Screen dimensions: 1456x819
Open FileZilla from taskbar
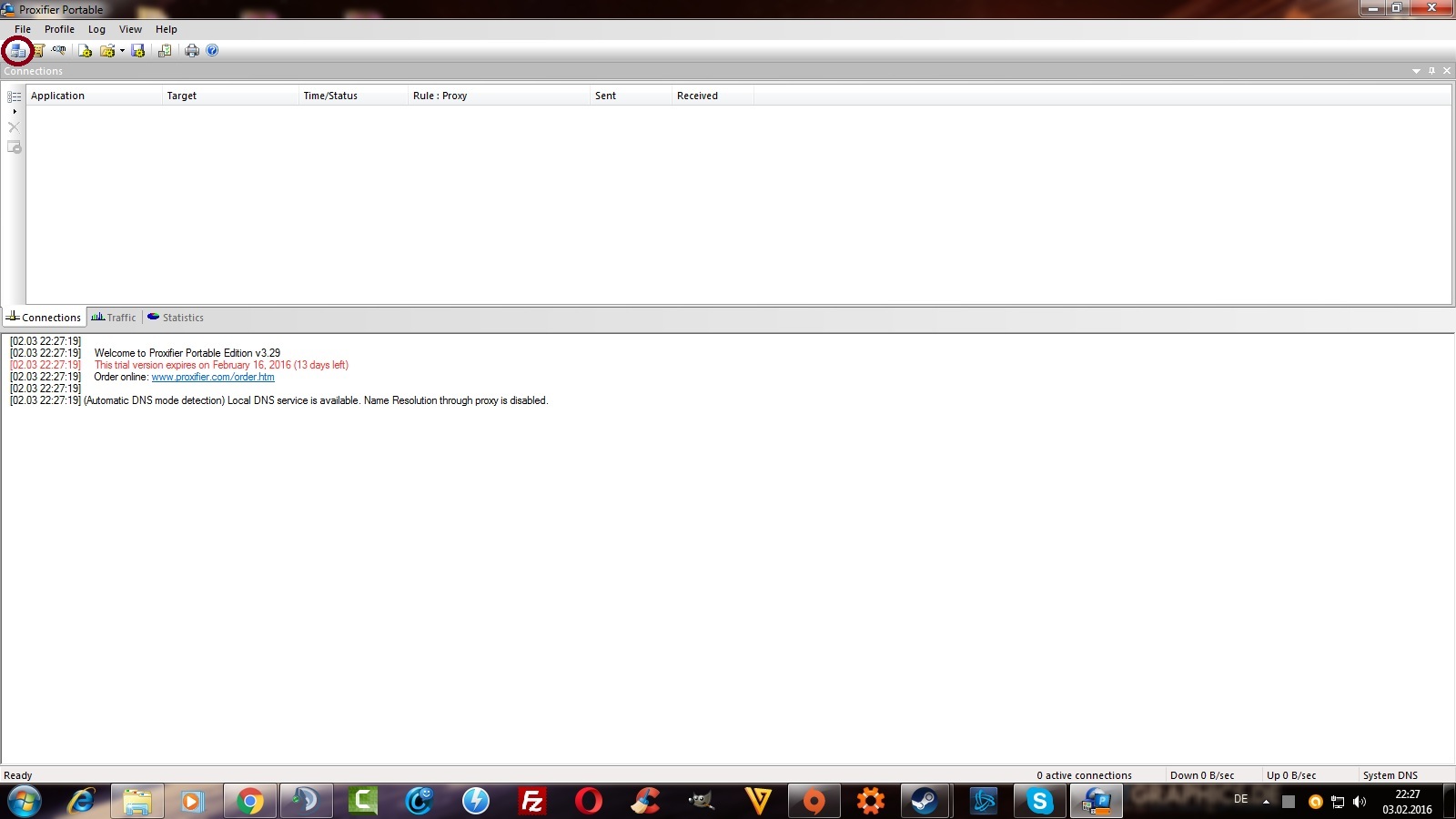531,802
